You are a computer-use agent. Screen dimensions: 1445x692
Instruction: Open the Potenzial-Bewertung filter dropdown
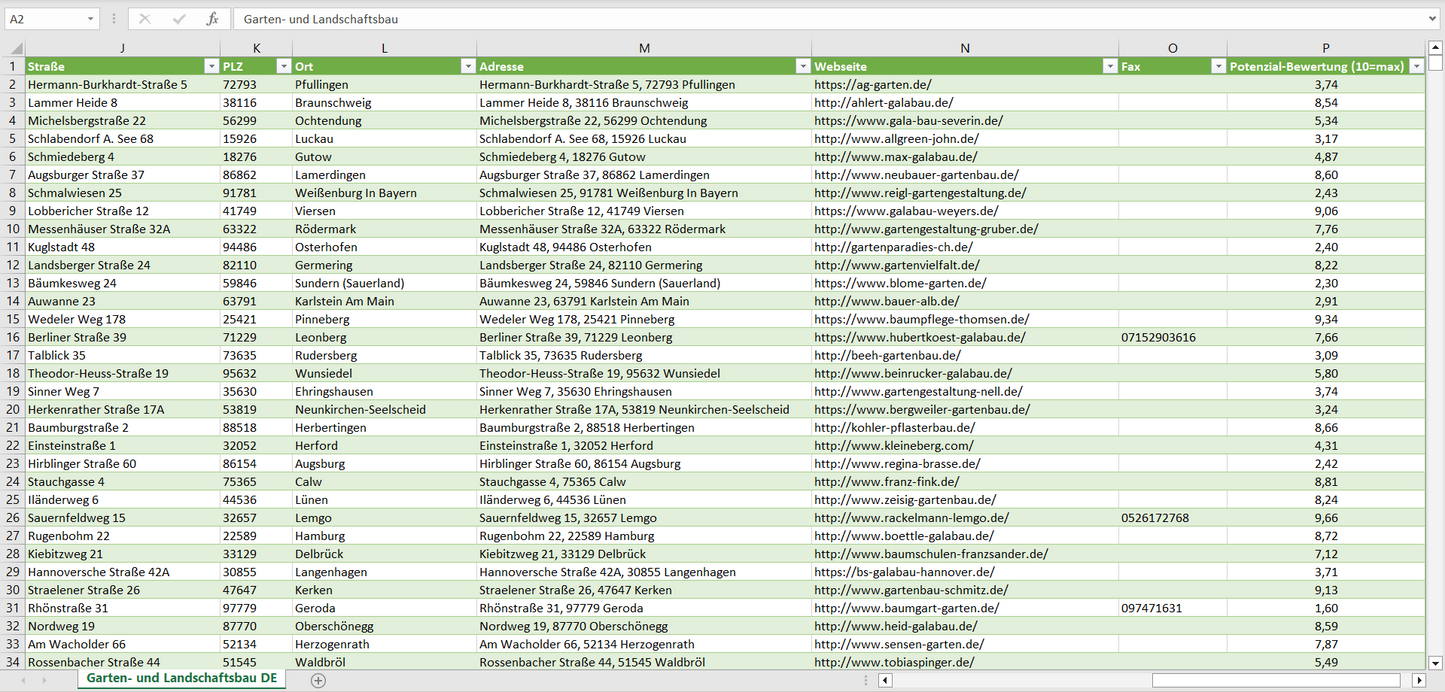[x=1416, y=67]
